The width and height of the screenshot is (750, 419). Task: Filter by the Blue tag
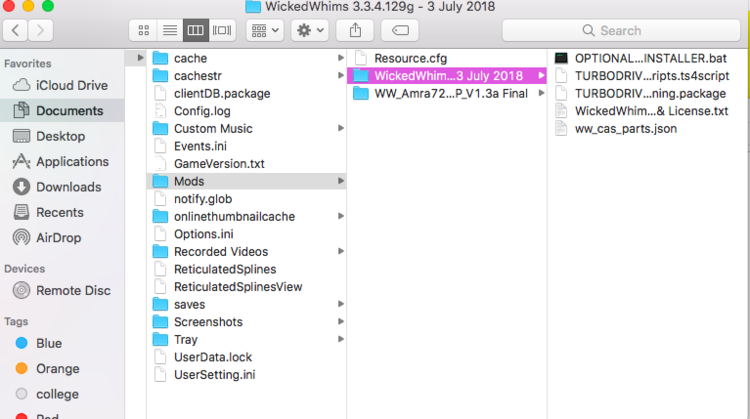[x=62, y=343]
